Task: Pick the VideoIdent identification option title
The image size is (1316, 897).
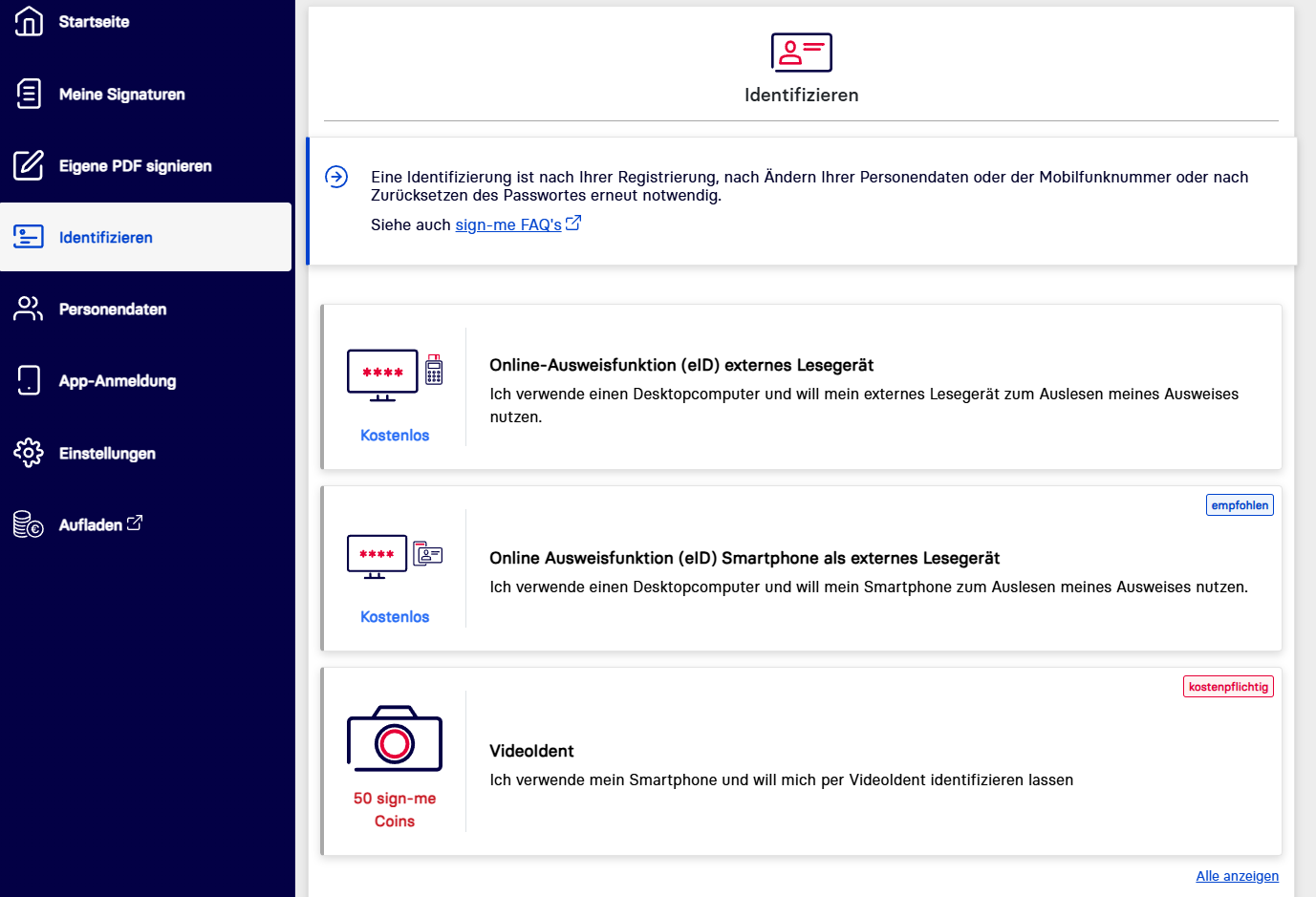Action: [531, 751]
